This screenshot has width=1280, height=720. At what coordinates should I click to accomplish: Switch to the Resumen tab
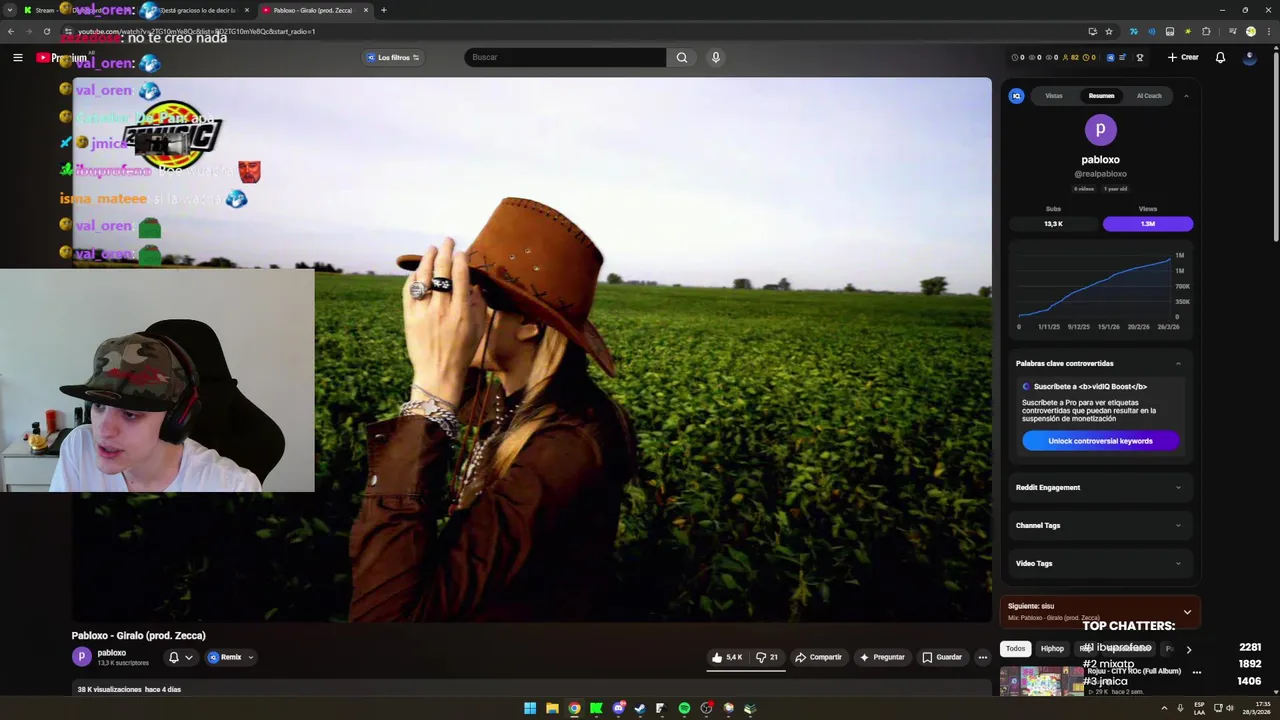tap(1101, 96)
